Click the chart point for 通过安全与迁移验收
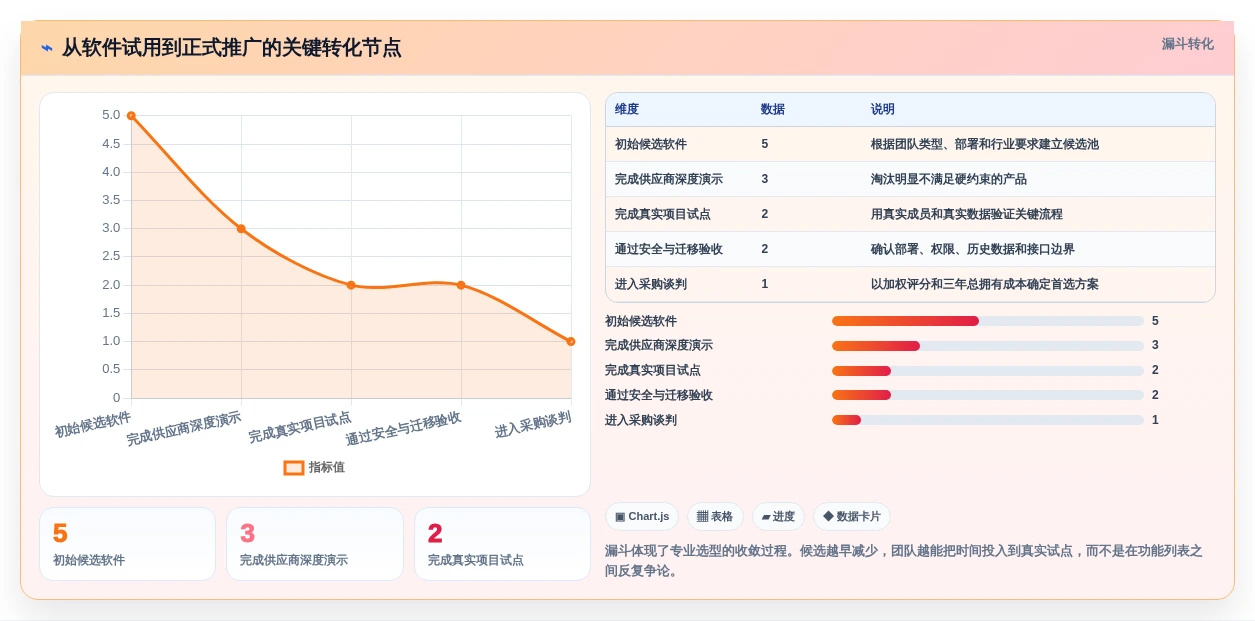 pos(461,285)
